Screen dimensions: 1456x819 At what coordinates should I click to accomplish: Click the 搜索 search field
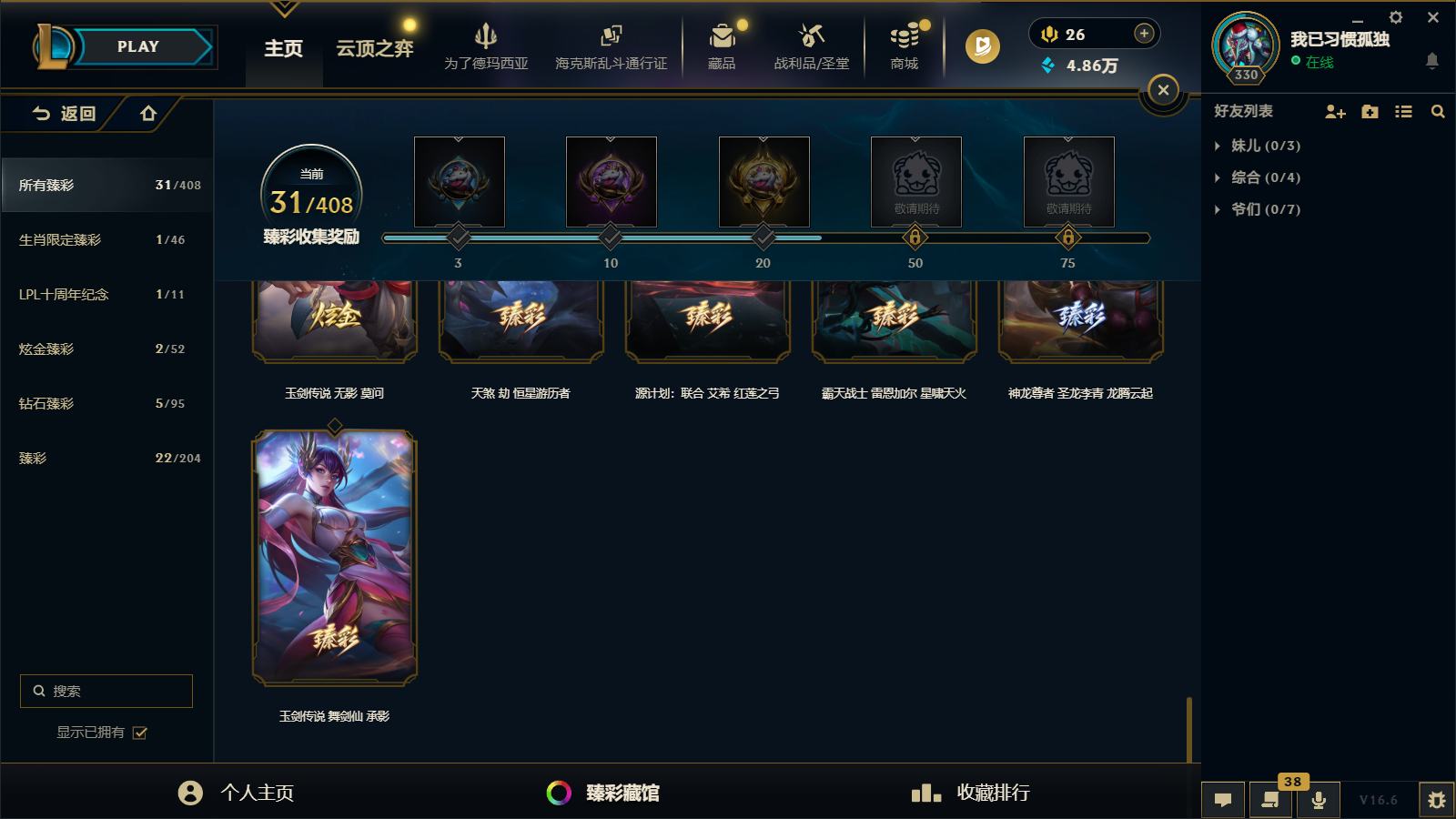pos(106,691)
